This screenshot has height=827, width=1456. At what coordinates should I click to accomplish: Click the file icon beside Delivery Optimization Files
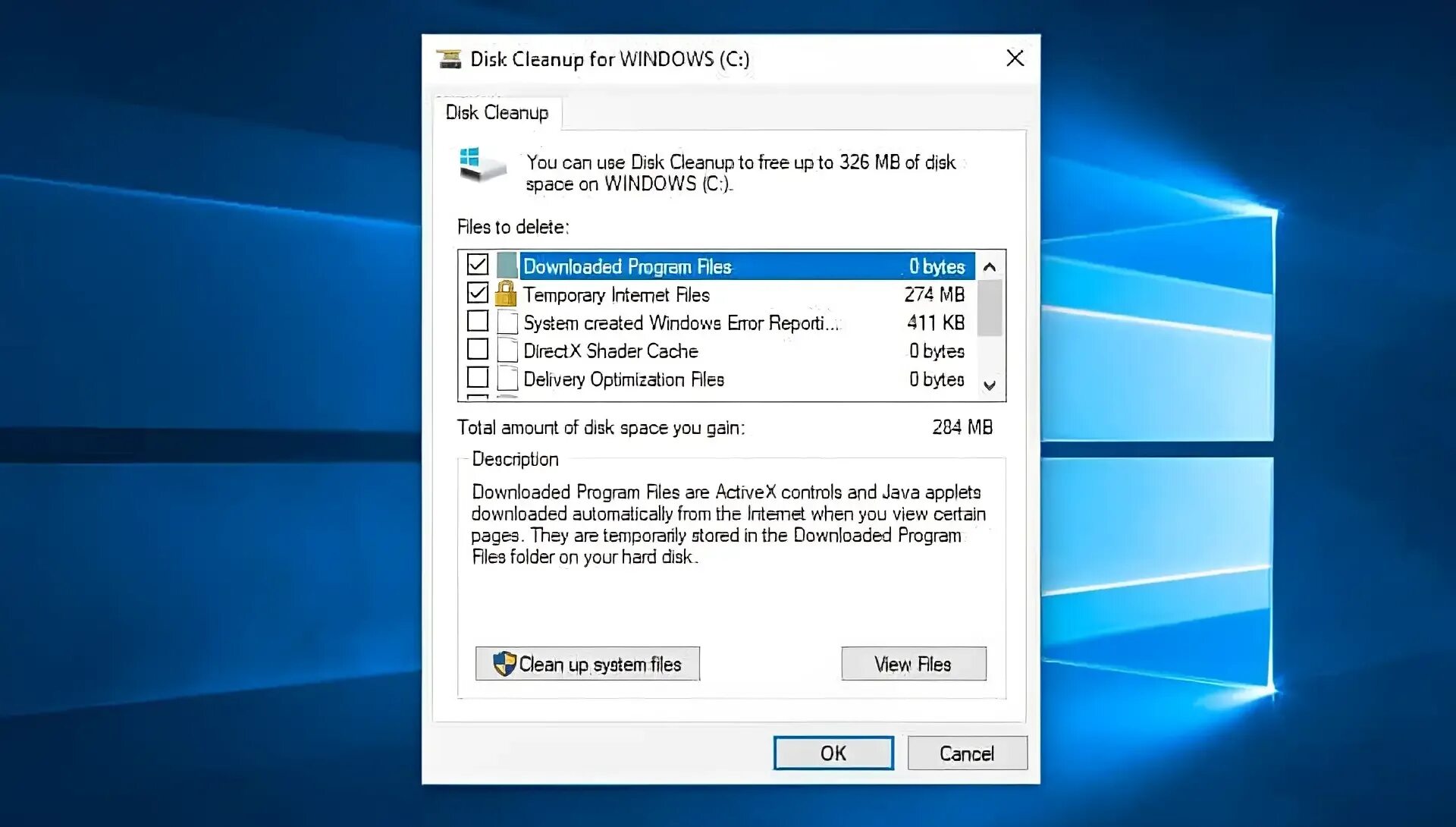(507, 379)
